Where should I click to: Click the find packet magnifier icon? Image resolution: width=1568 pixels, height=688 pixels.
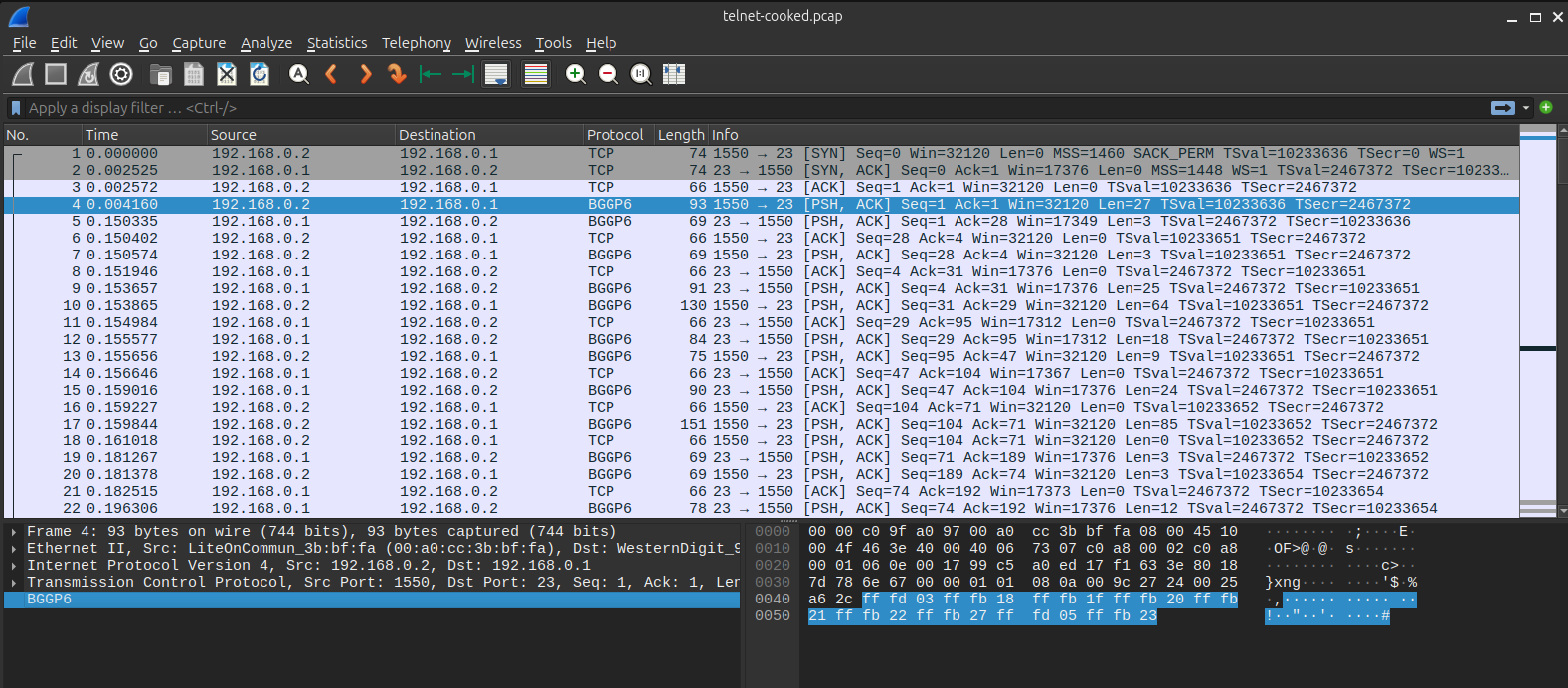(x=298, y=74)
